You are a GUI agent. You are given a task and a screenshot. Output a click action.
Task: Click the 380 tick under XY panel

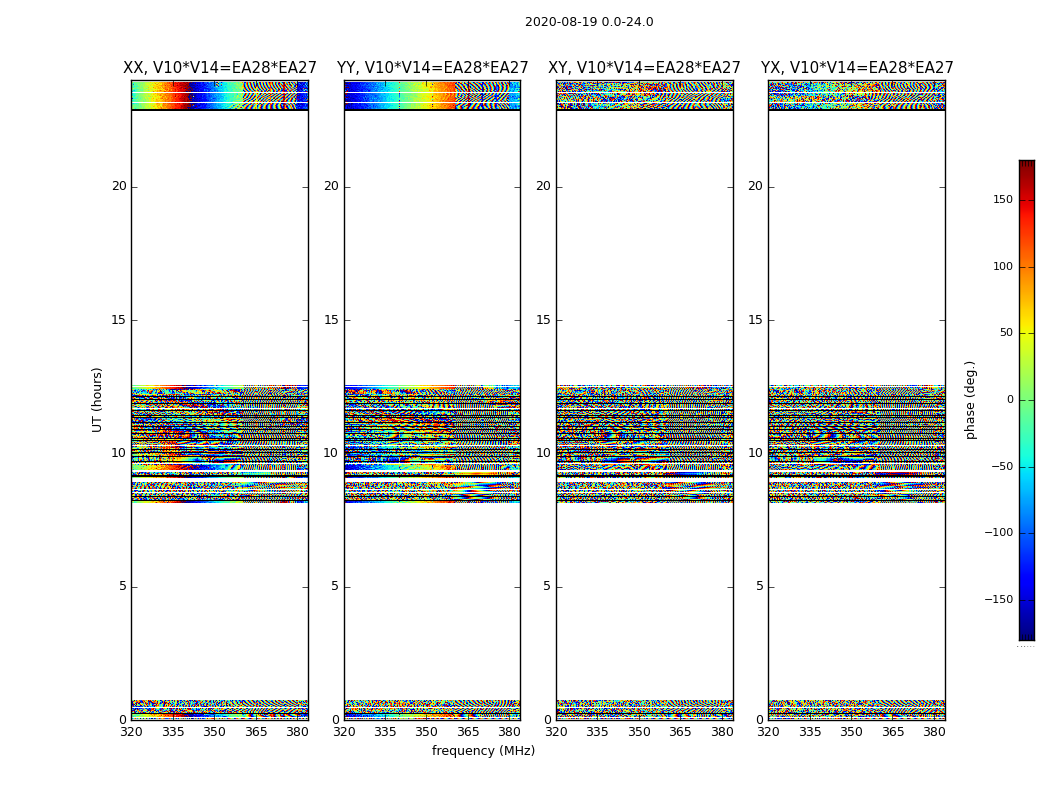722,732
